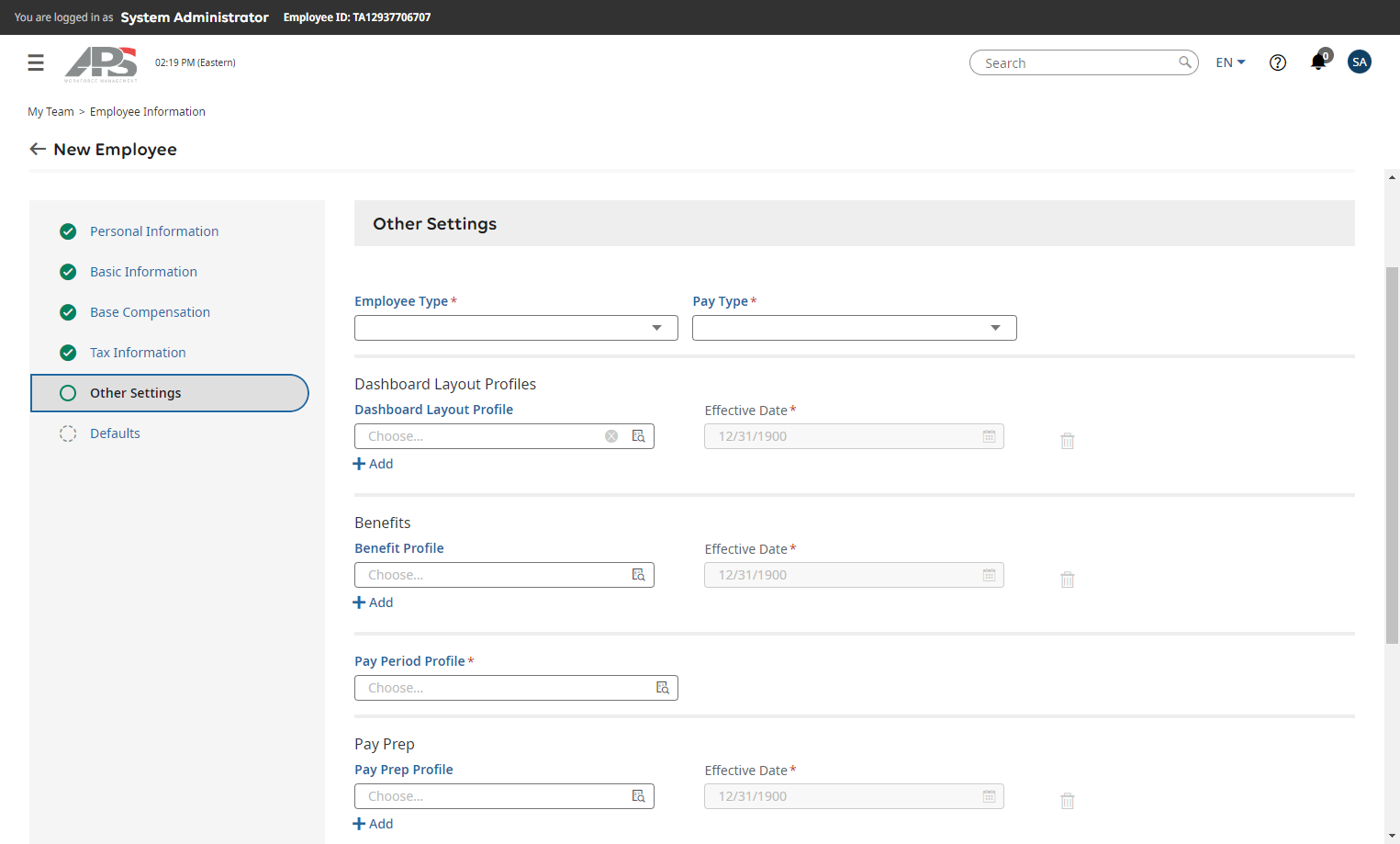Go to Tax Information step
1400x844 pixels.
(x=138, y=353)
